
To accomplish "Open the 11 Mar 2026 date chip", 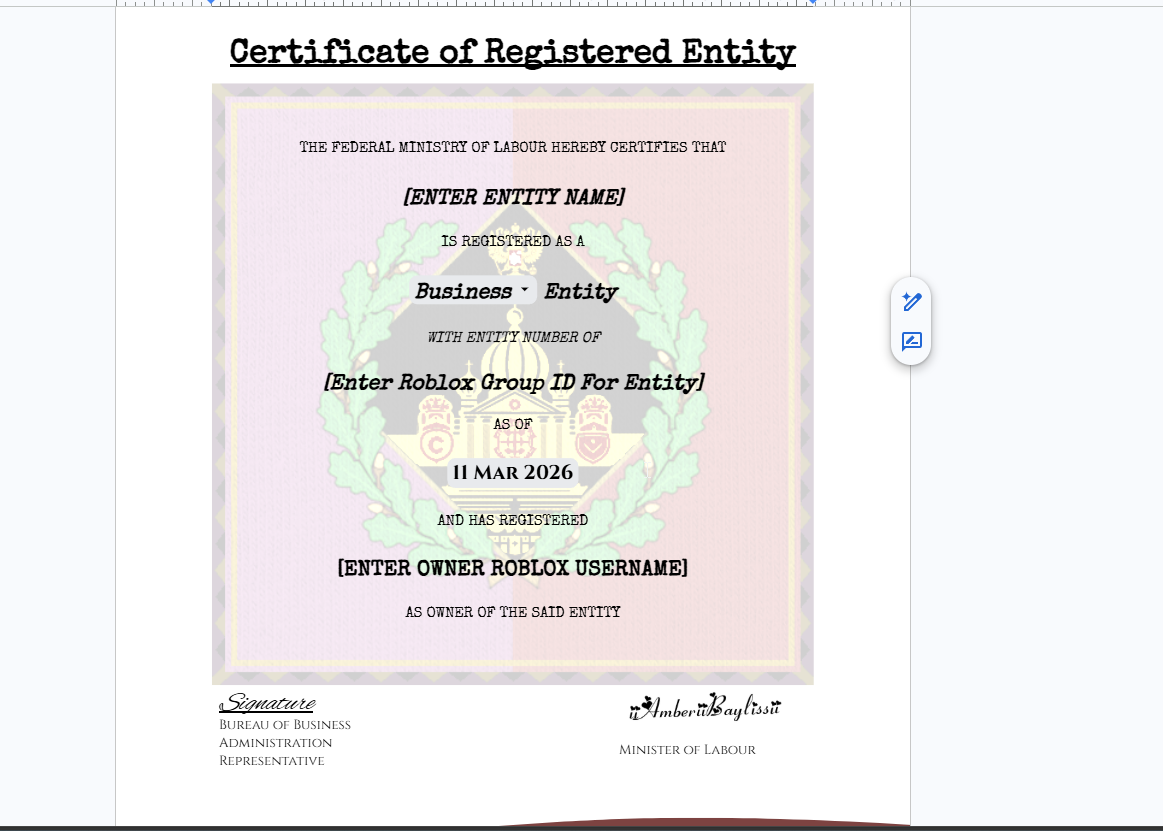I will pos(512,473).
